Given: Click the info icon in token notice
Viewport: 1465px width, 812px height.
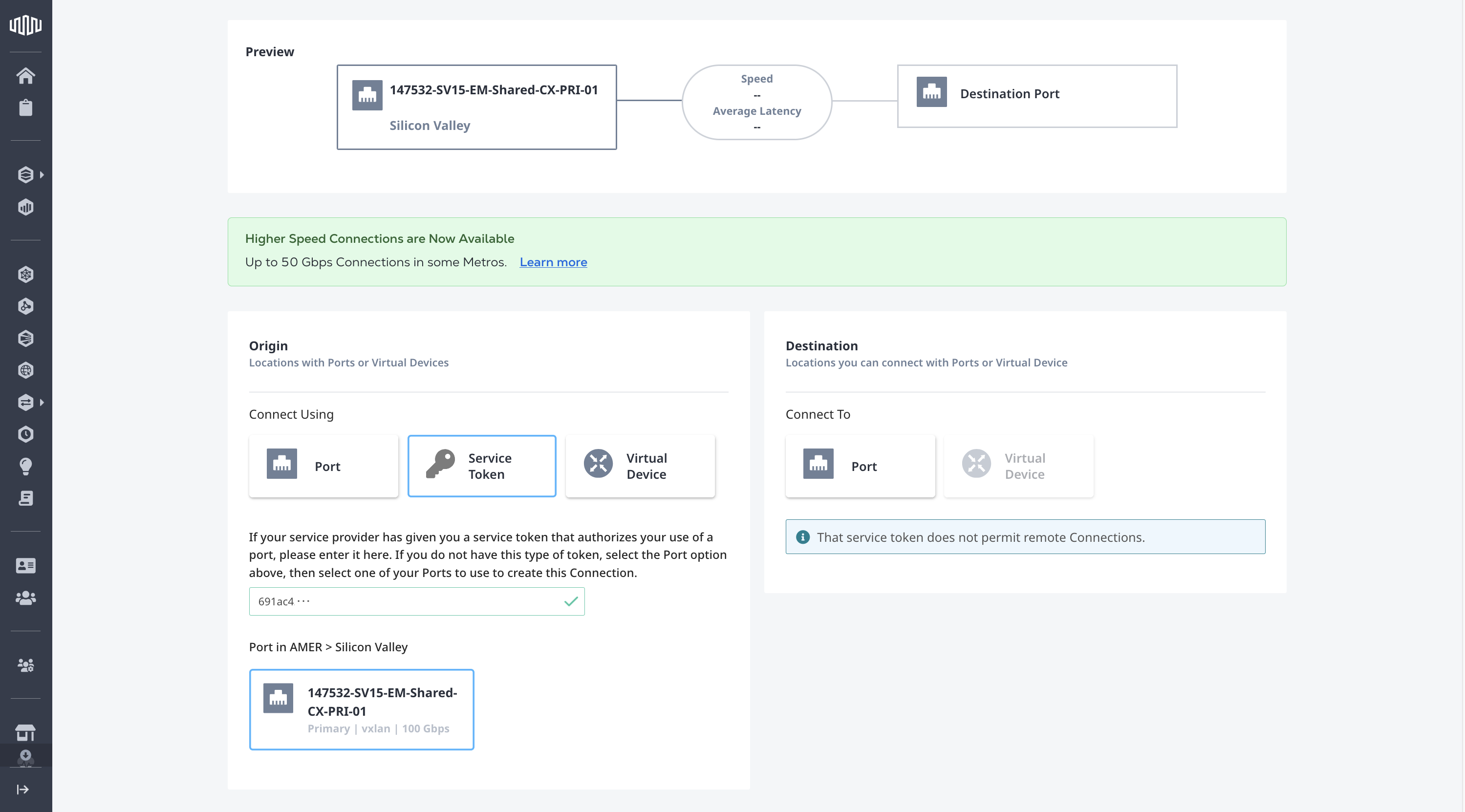Looking at the screenshot, I should coord(803,537).
